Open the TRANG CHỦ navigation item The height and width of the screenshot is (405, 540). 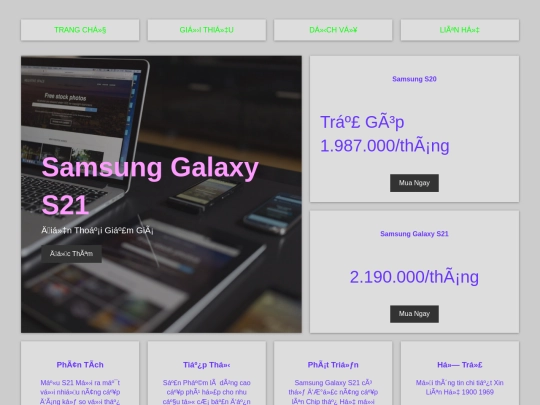80,30
